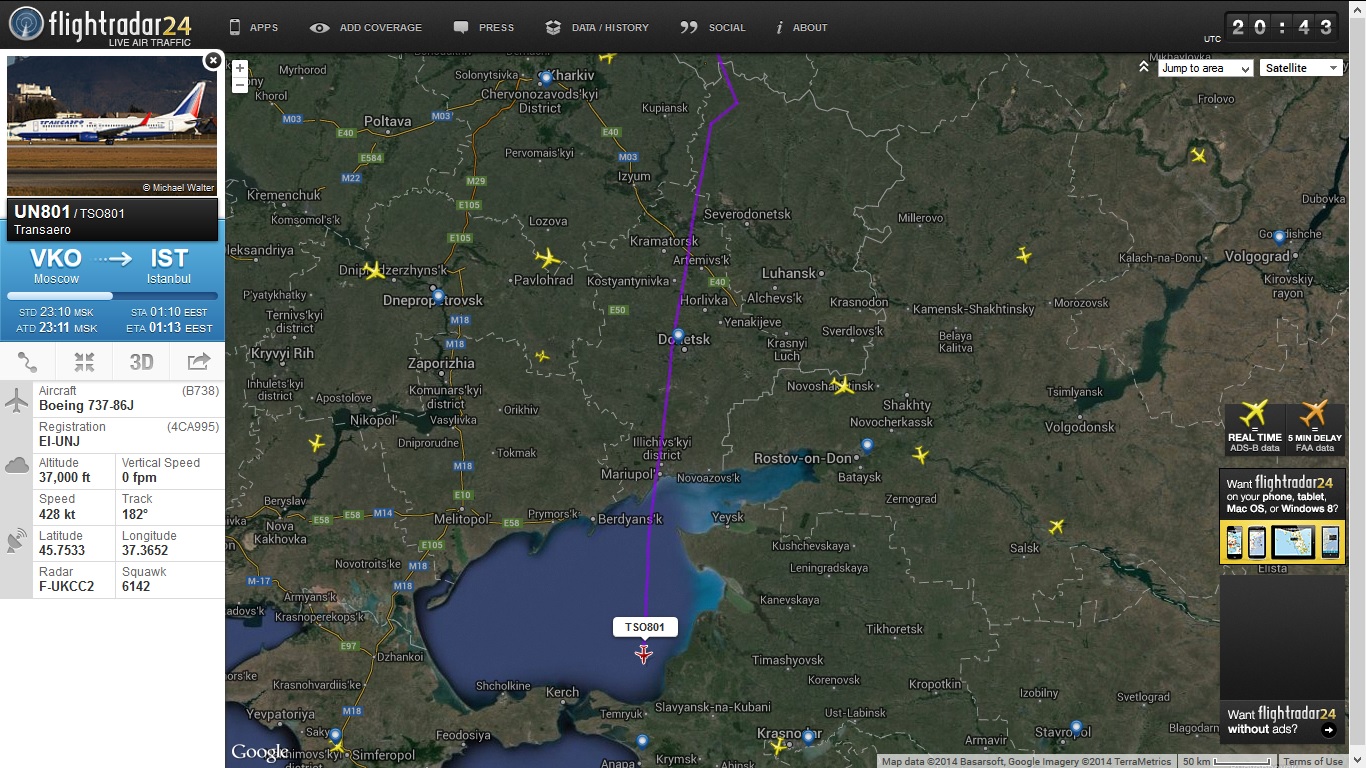Click the share flight arrow icon
The width and height of the screenshot is (1366, 768).
point(198,362)
